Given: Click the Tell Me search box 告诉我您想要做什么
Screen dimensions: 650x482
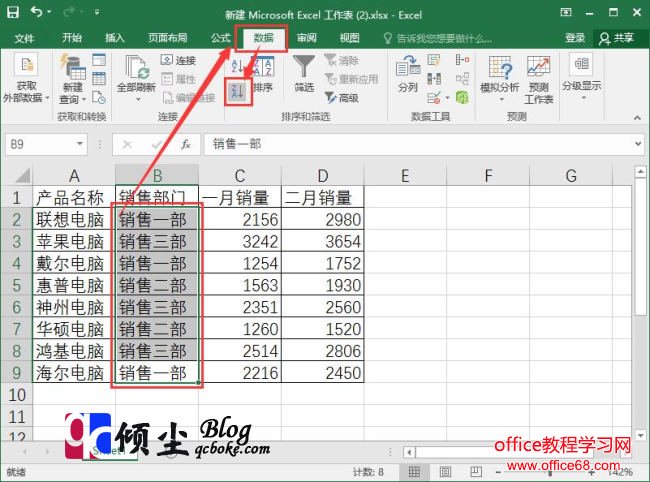Looking at the screenshot, I should (x=438, y=39).
